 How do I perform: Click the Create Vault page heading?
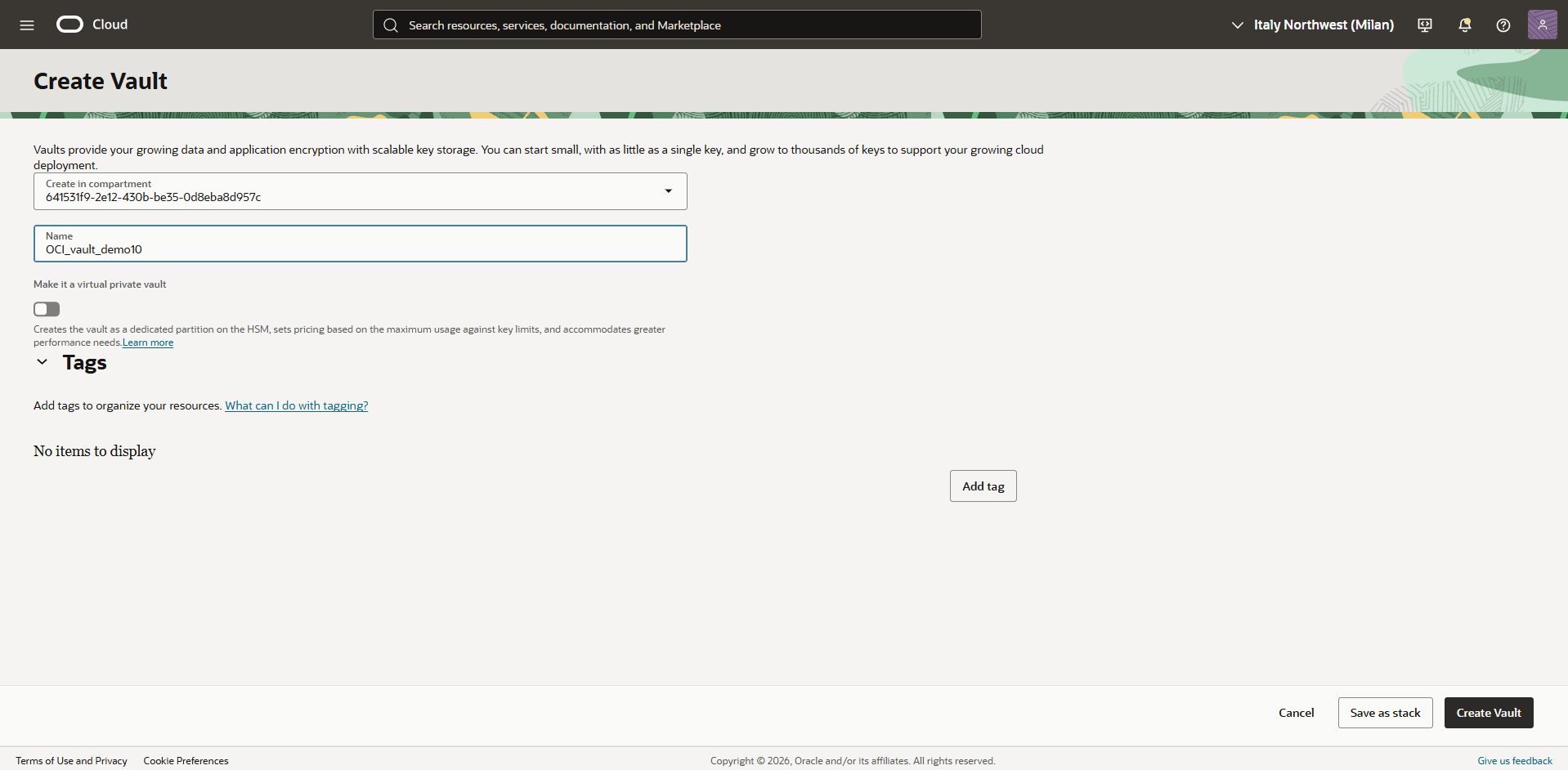(101, 81)
